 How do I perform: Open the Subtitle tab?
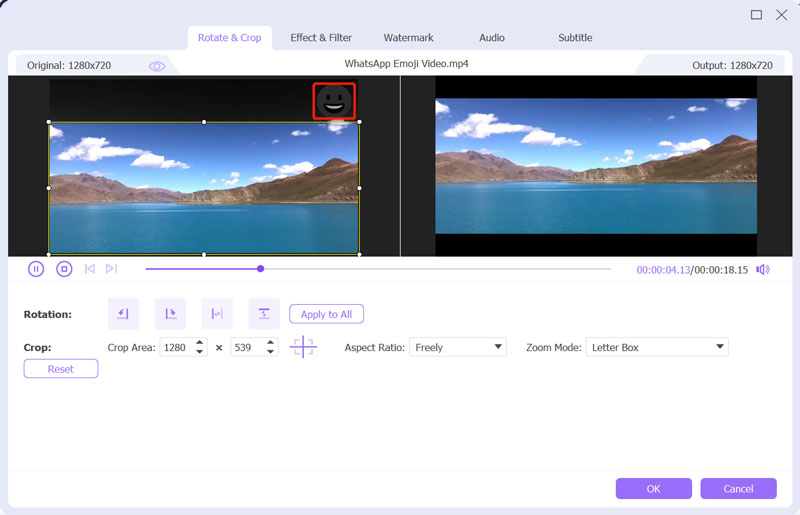[575, 38]
